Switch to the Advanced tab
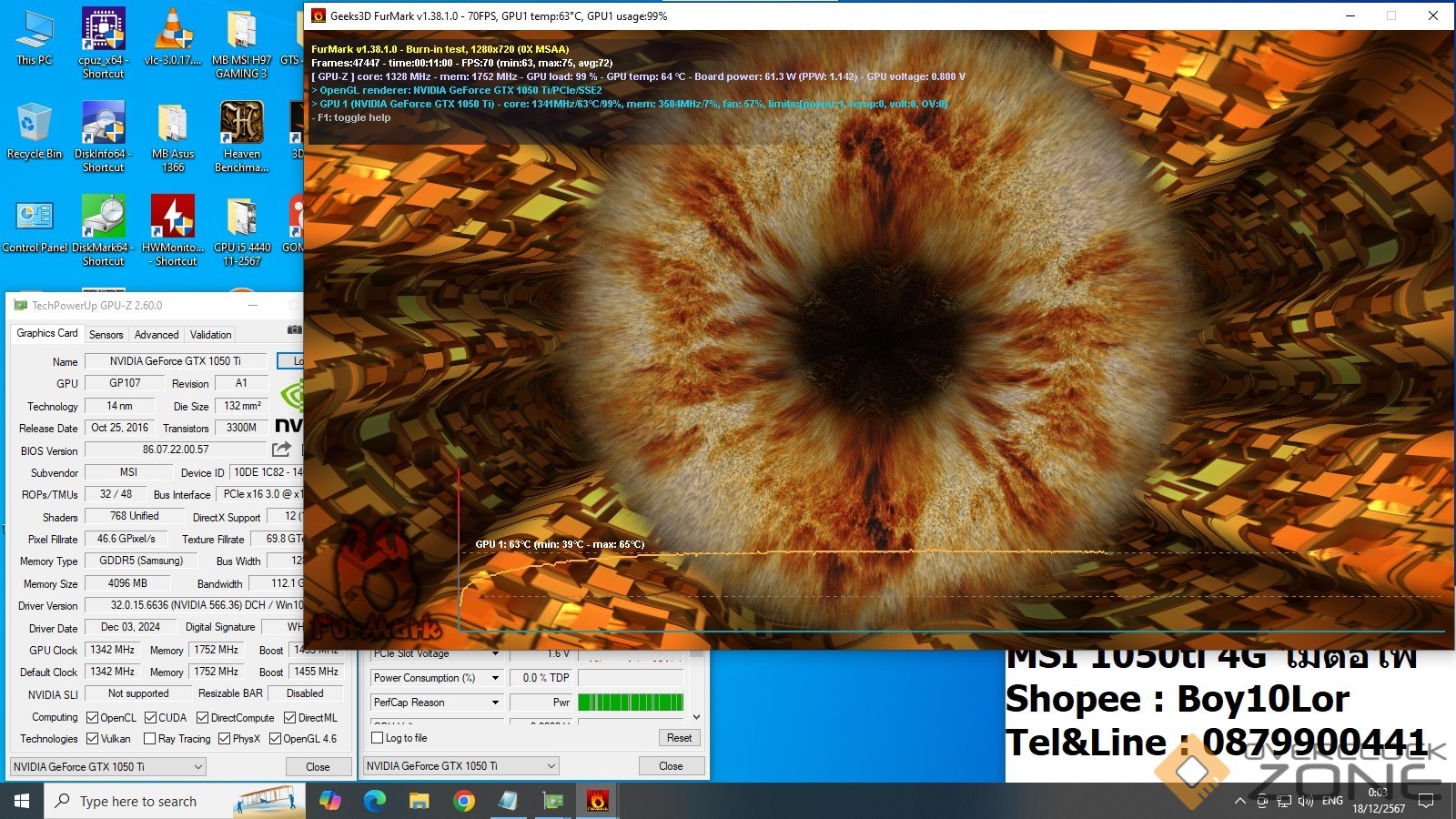Image resolution: width=1456 pixels, height=819 pixels. (157, 335)
